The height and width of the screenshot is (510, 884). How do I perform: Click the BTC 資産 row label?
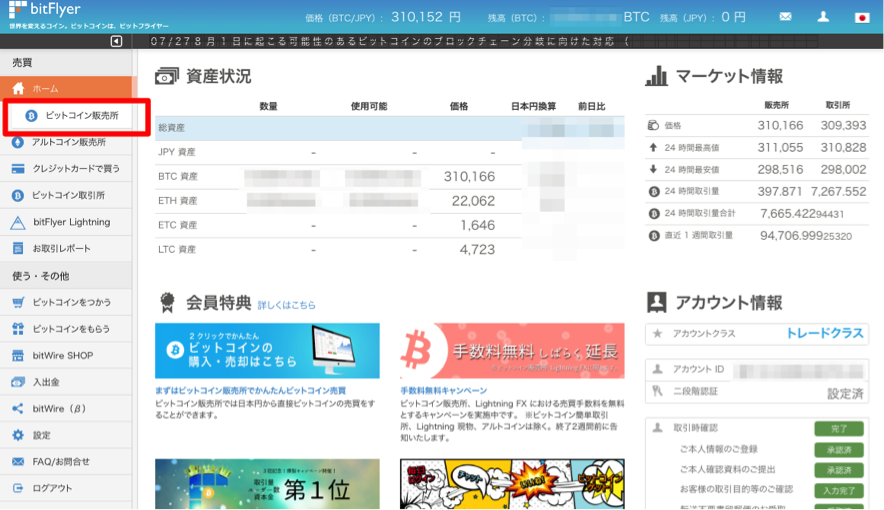point(178,176)
